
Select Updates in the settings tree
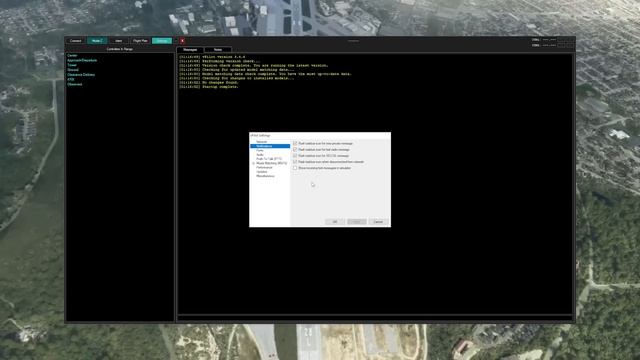coord(262,172)
